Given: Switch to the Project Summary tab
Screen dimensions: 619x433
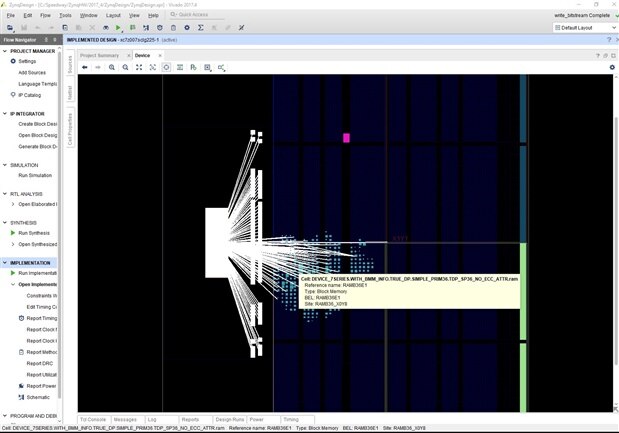Looking at the screenshot, I should (99, 55).
